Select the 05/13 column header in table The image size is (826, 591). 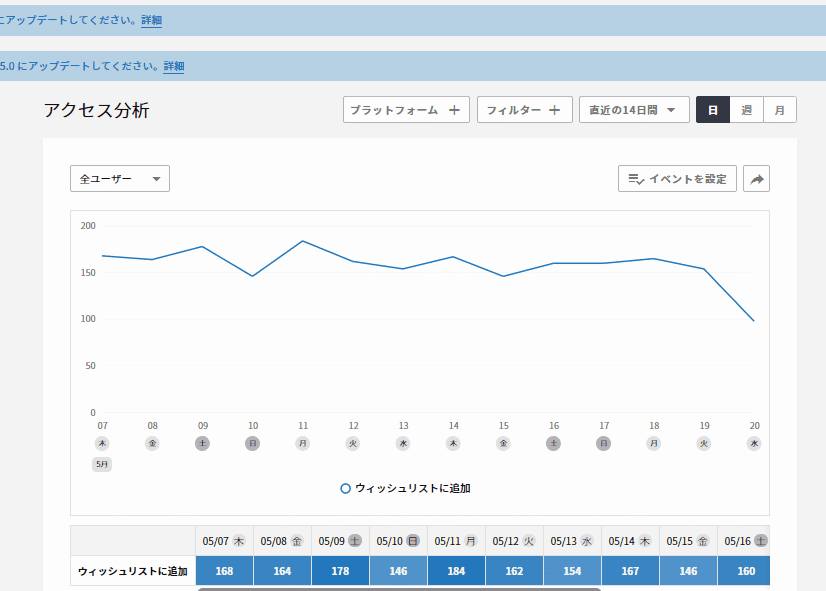coord(572,541)
